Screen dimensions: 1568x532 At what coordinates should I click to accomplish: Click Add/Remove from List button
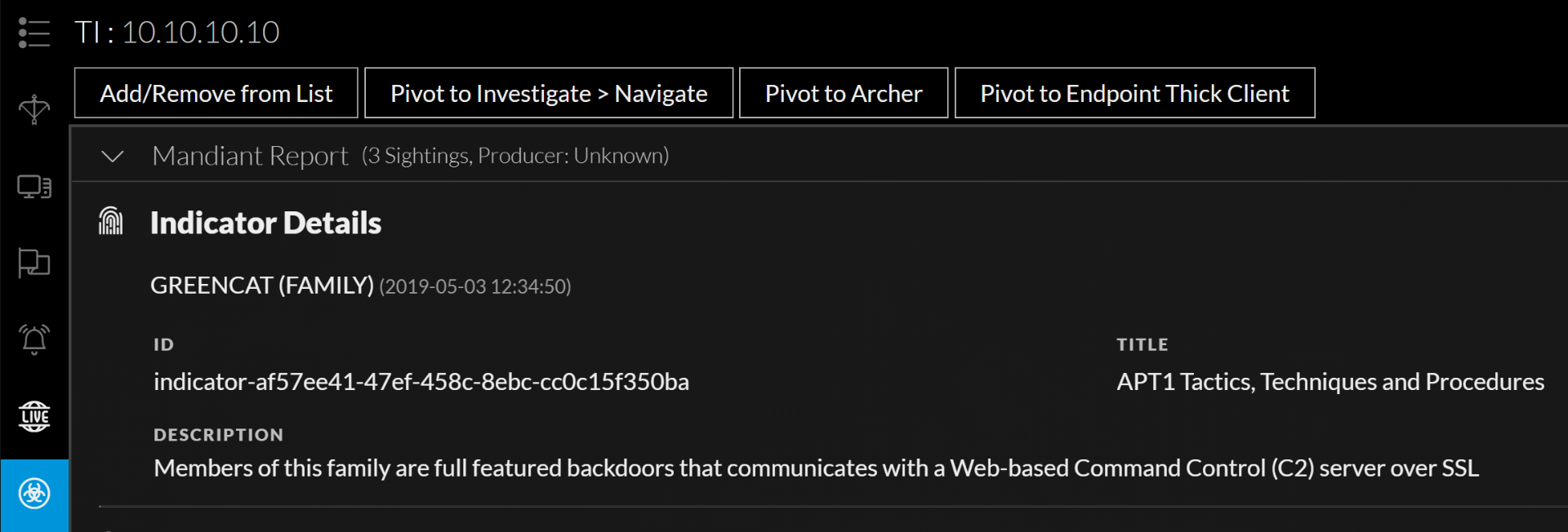pos(216,94)
